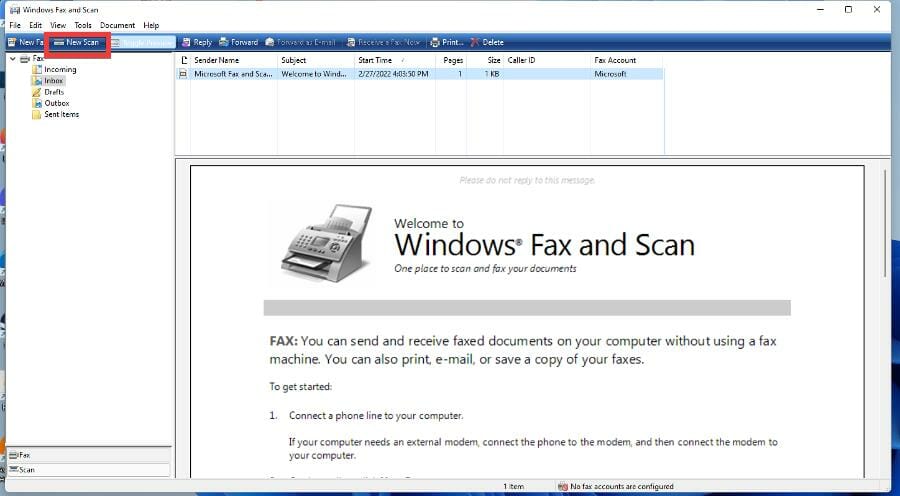
Task: Click the document icon column header
Action: 183,60
